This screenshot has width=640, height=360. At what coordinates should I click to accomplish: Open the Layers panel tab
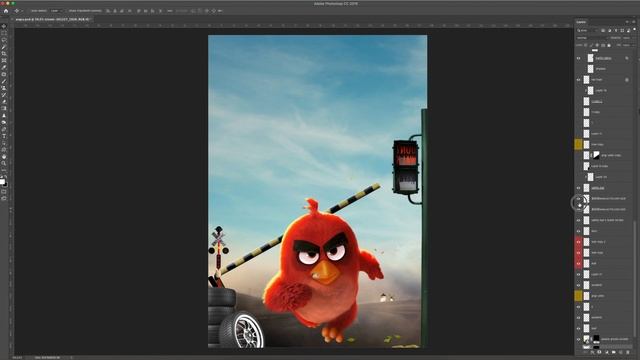click(581, 22)
